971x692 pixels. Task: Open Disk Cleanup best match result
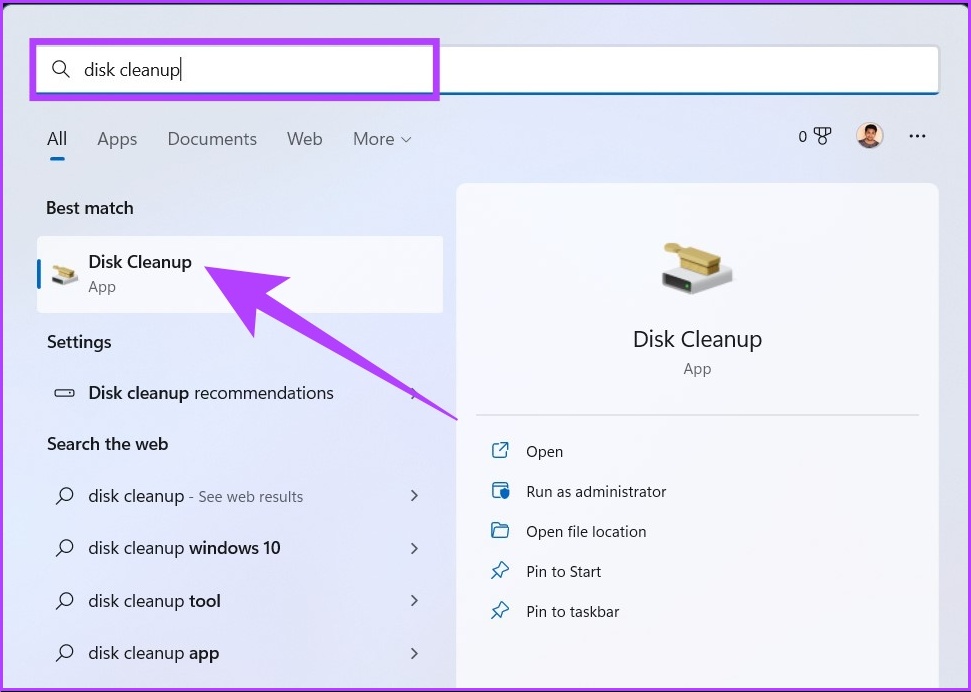140,273
